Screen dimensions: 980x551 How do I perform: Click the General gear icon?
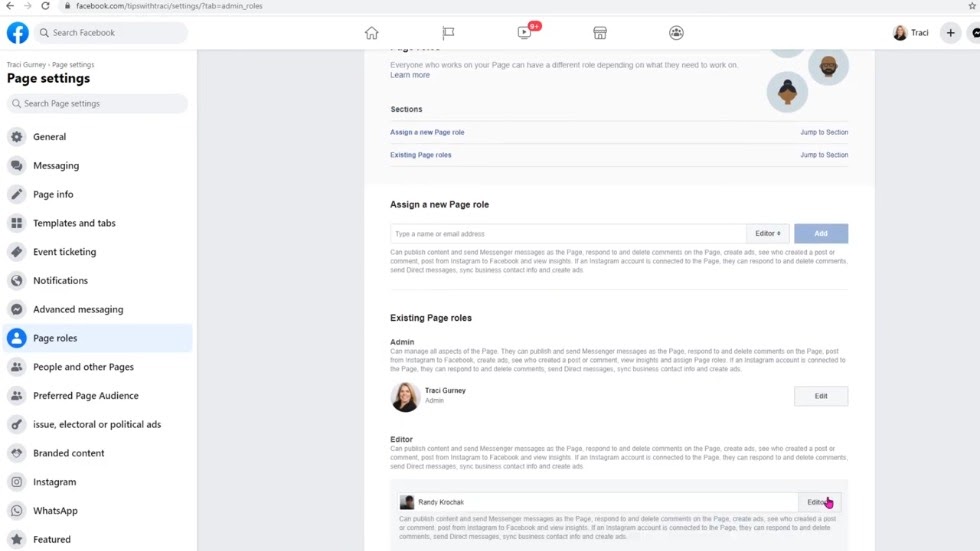pos(17,137)
